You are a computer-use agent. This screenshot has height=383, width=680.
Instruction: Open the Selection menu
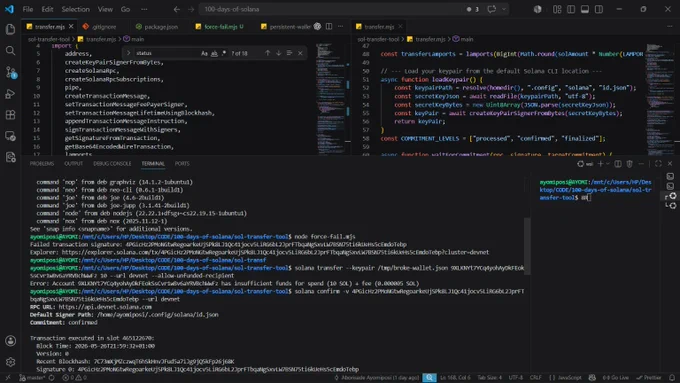coord(75,9)
